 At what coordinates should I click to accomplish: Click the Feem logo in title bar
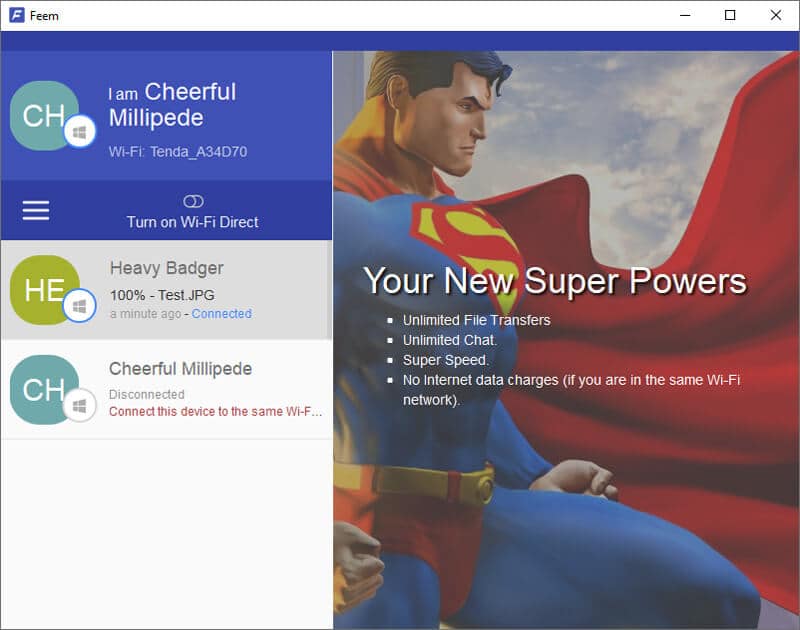point(17,15)
